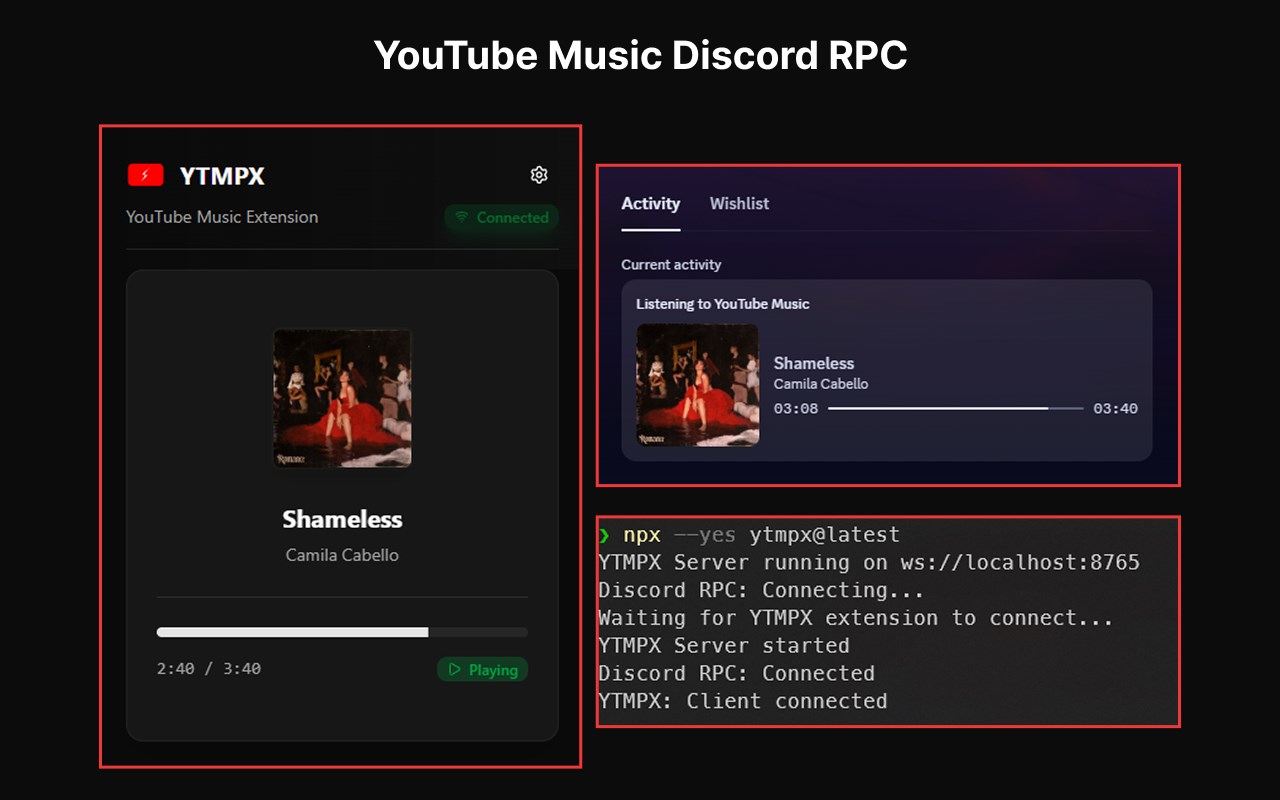This screenshot has width=1280, height=800.
Task: Click the 2:40 / 3:40 time readout
Action: pyautogui.click(x=209, y=669)
